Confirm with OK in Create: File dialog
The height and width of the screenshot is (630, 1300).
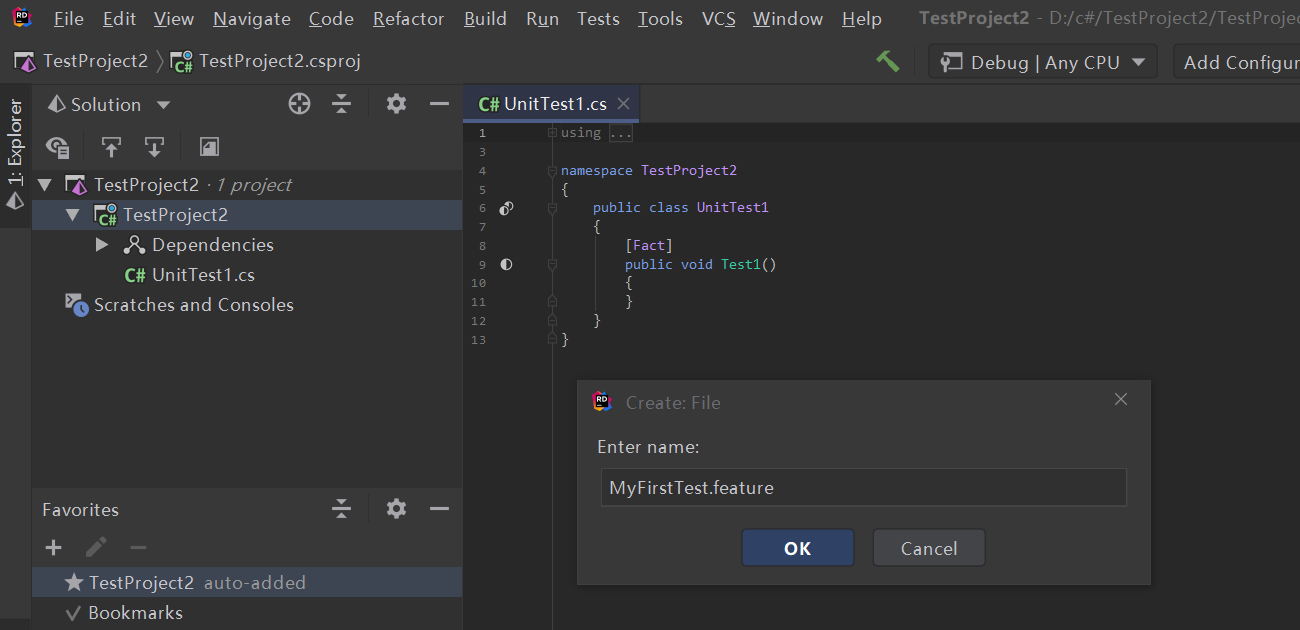[x=798, y=548]
